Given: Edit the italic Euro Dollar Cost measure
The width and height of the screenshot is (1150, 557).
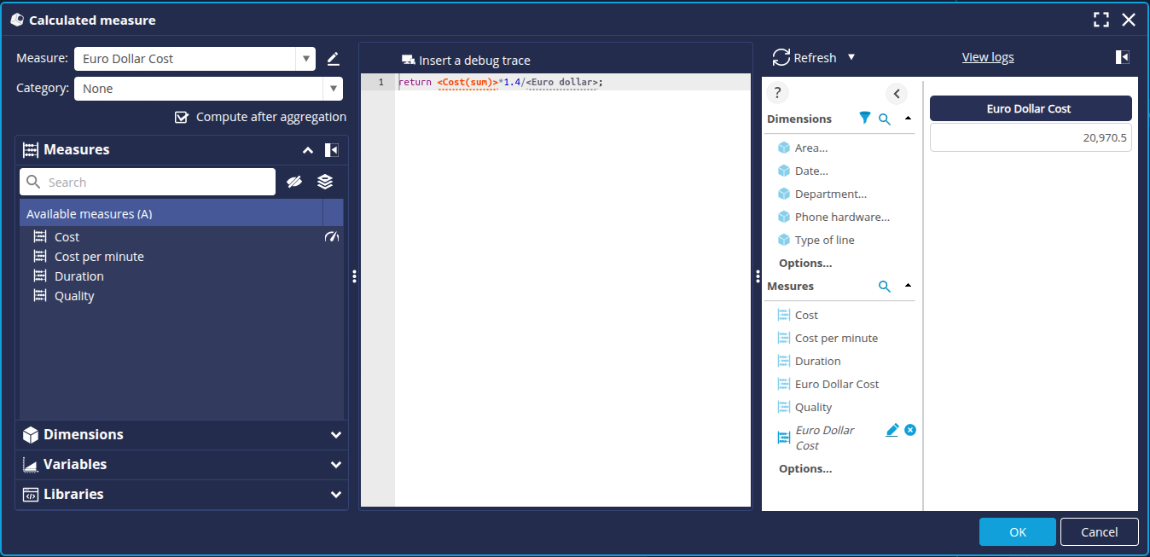Looking at the screenshot, I should 892,430.
